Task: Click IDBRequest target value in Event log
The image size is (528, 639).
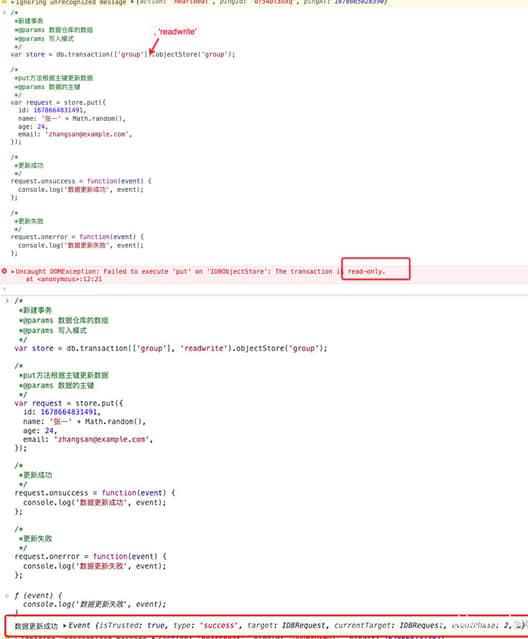Action: coord(305,626)
